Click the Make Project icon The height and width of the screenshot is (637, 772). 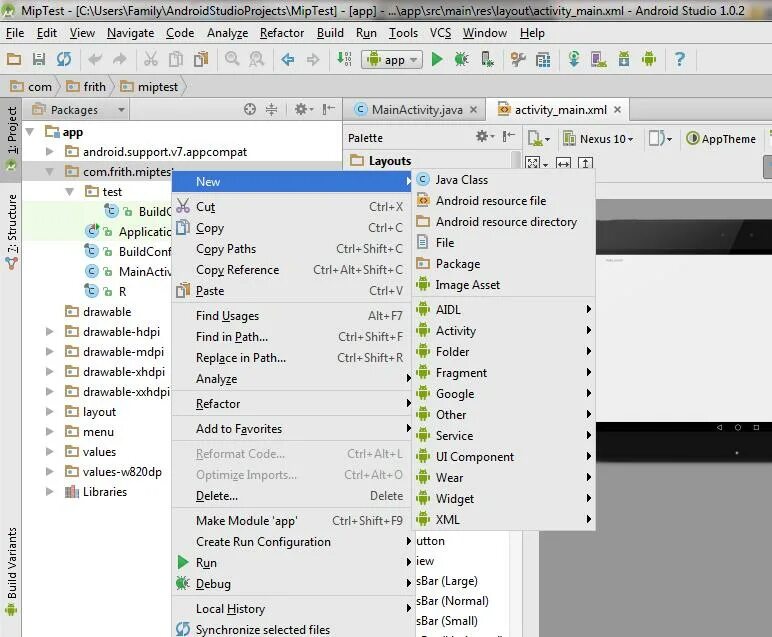[x=344, y=59]
